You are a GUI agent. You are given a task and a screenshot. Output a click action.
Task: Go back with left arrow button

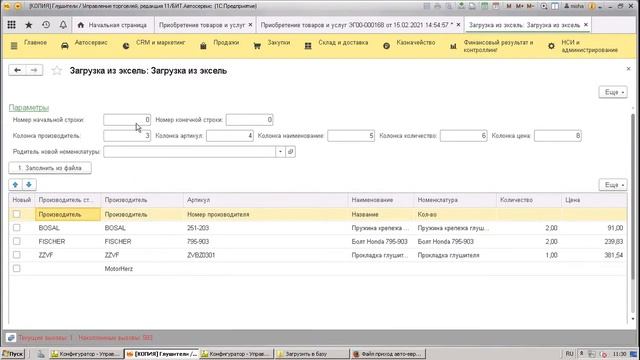click(17, 70)
